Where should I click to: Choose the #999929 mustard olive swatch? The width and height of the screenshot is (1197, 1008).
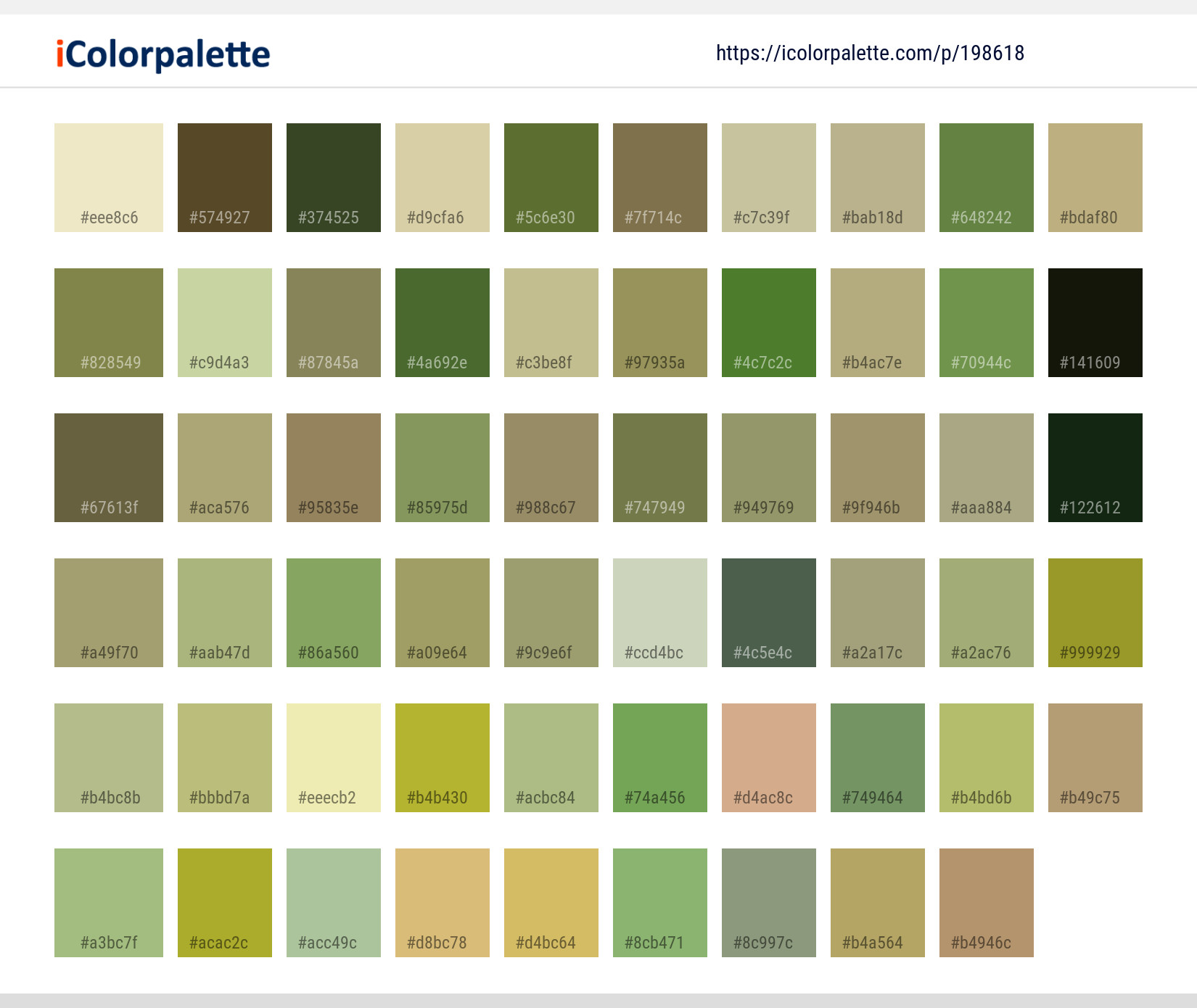tap(1095, 613)
